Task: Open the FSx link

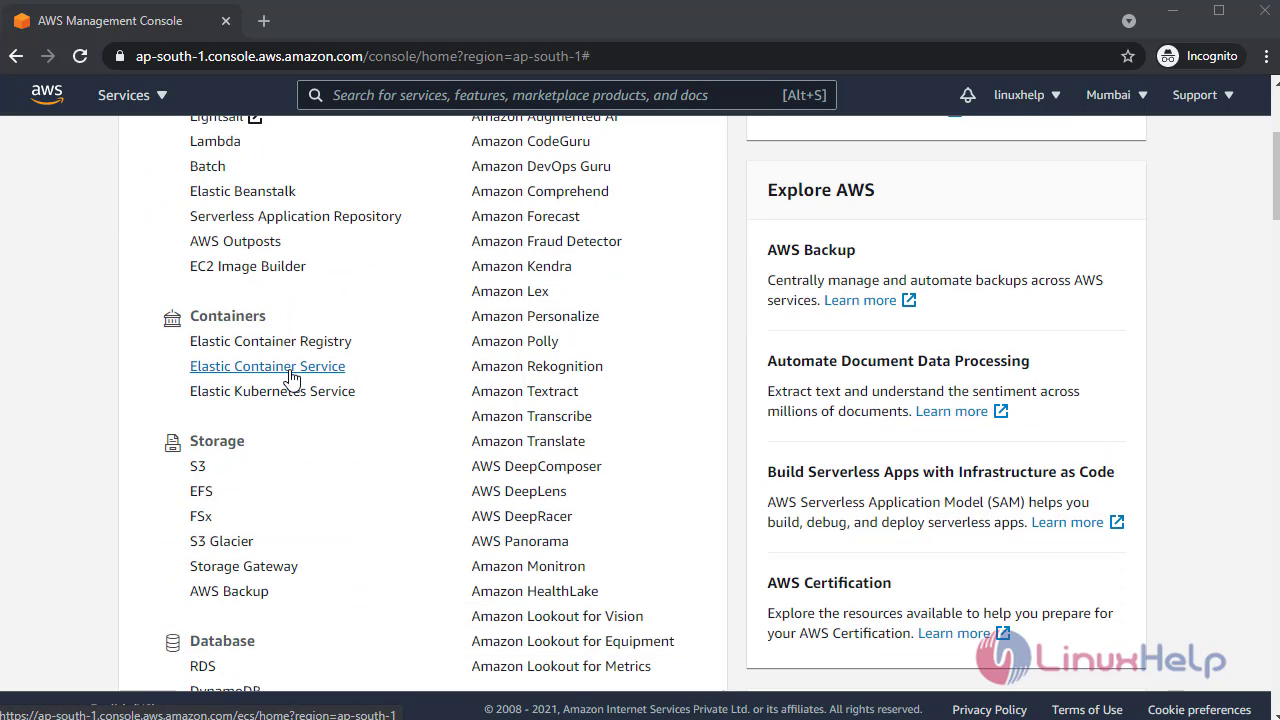Action: click(x=201, y=516)
